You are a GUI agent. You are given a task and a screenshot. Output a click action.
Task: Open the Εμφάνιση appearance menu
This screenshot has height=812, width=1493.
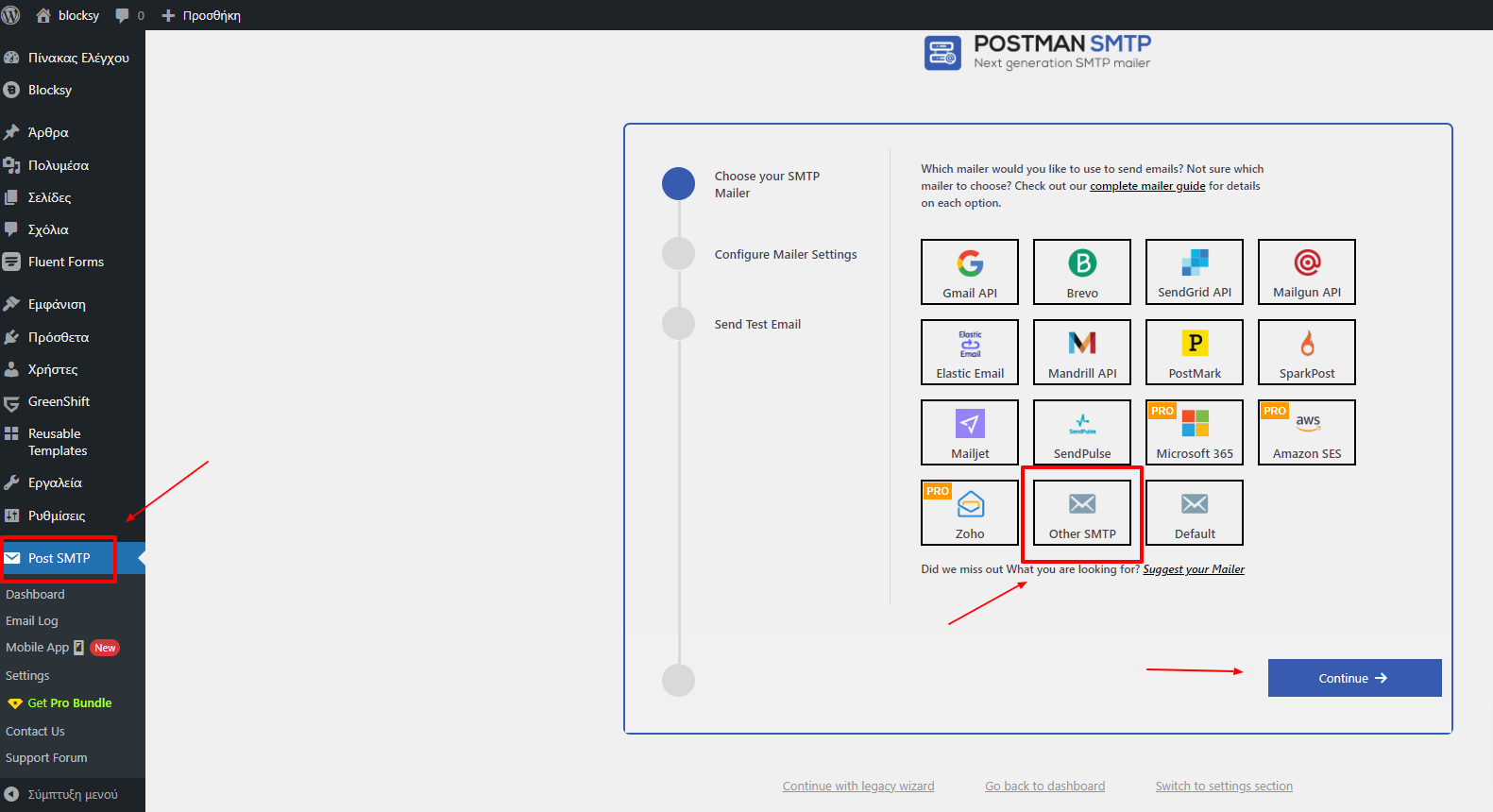(73, 304)
